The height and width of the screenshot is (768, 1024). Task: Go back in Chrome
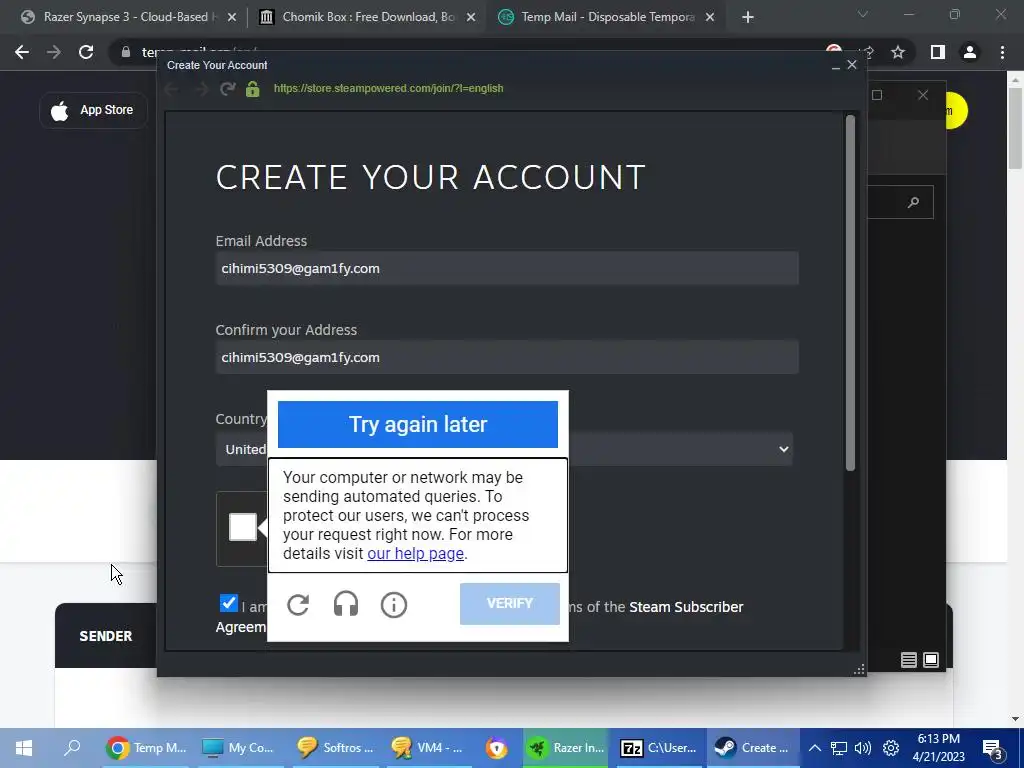point(22,52)
